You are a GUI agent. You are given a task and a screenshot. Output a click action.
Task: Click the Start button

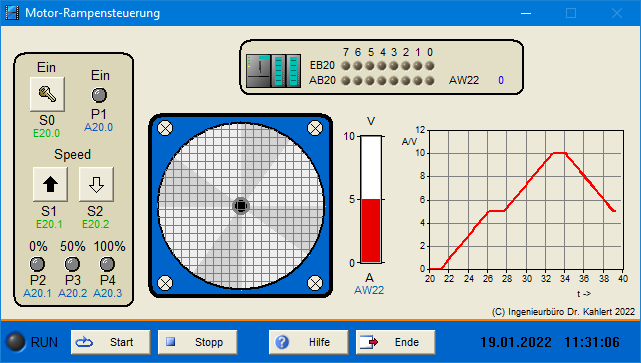(x=110, y=342)
